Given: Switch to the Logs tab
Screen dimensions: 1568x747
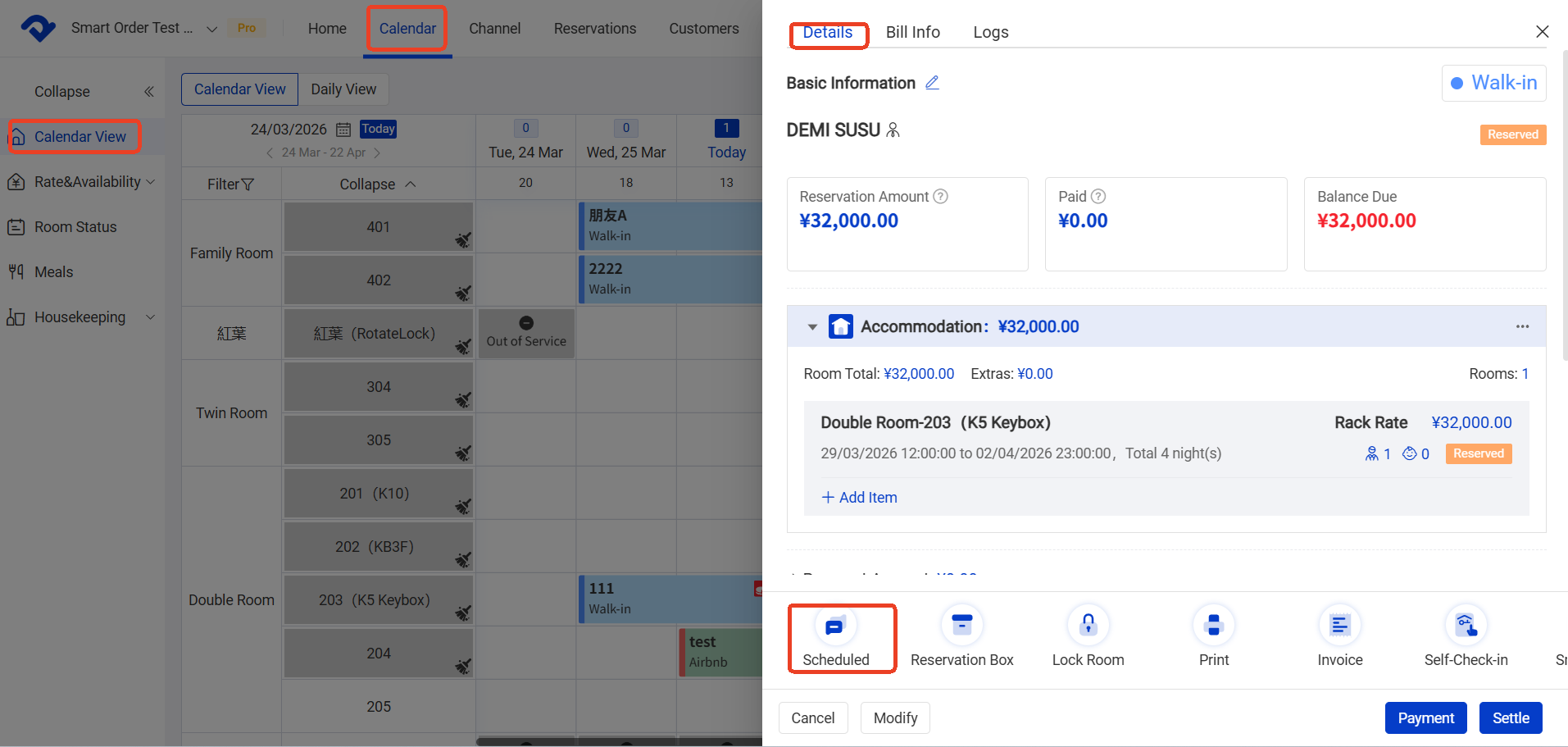Looking at the screenshot, I should pyautogui.click(x=990, y=32).
